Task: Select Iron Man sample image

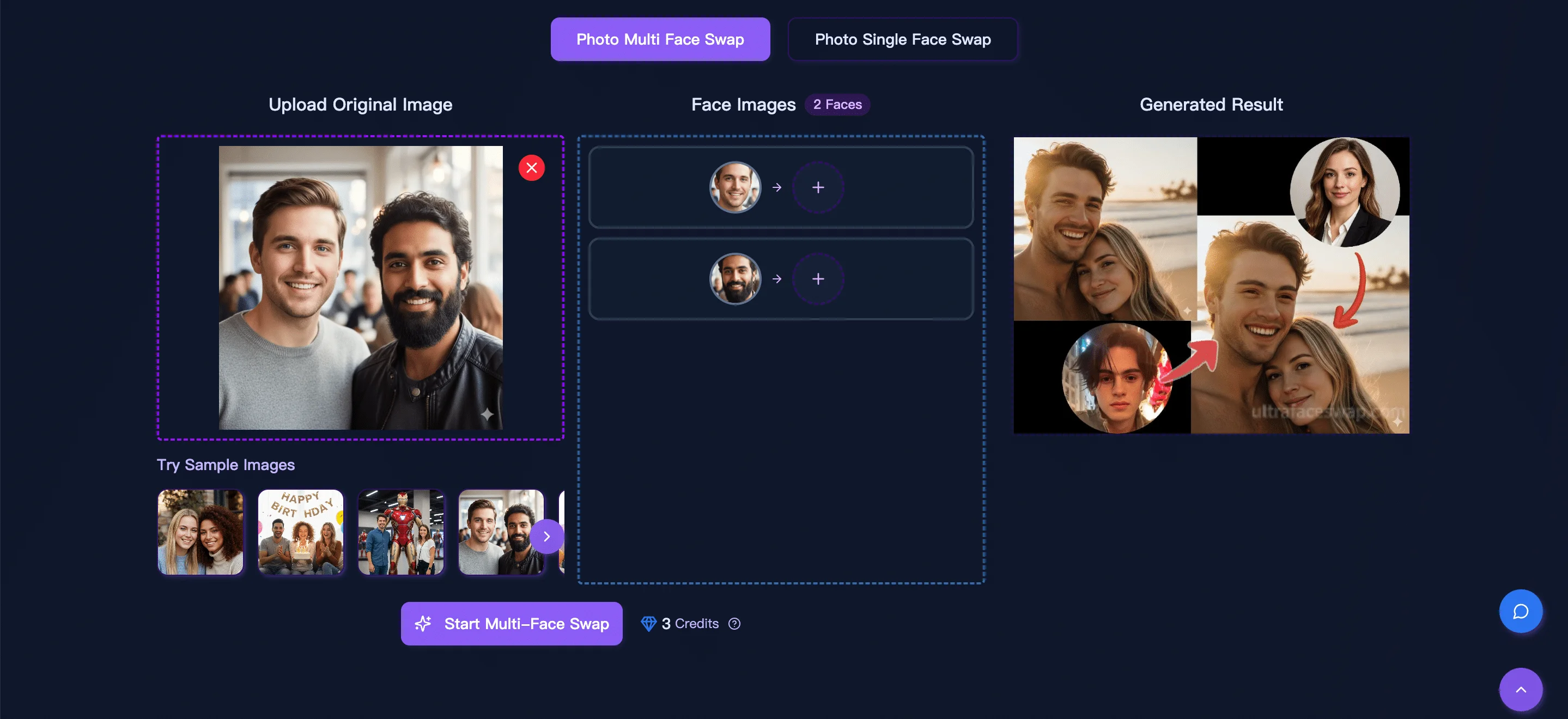Action: click(400, 532)
